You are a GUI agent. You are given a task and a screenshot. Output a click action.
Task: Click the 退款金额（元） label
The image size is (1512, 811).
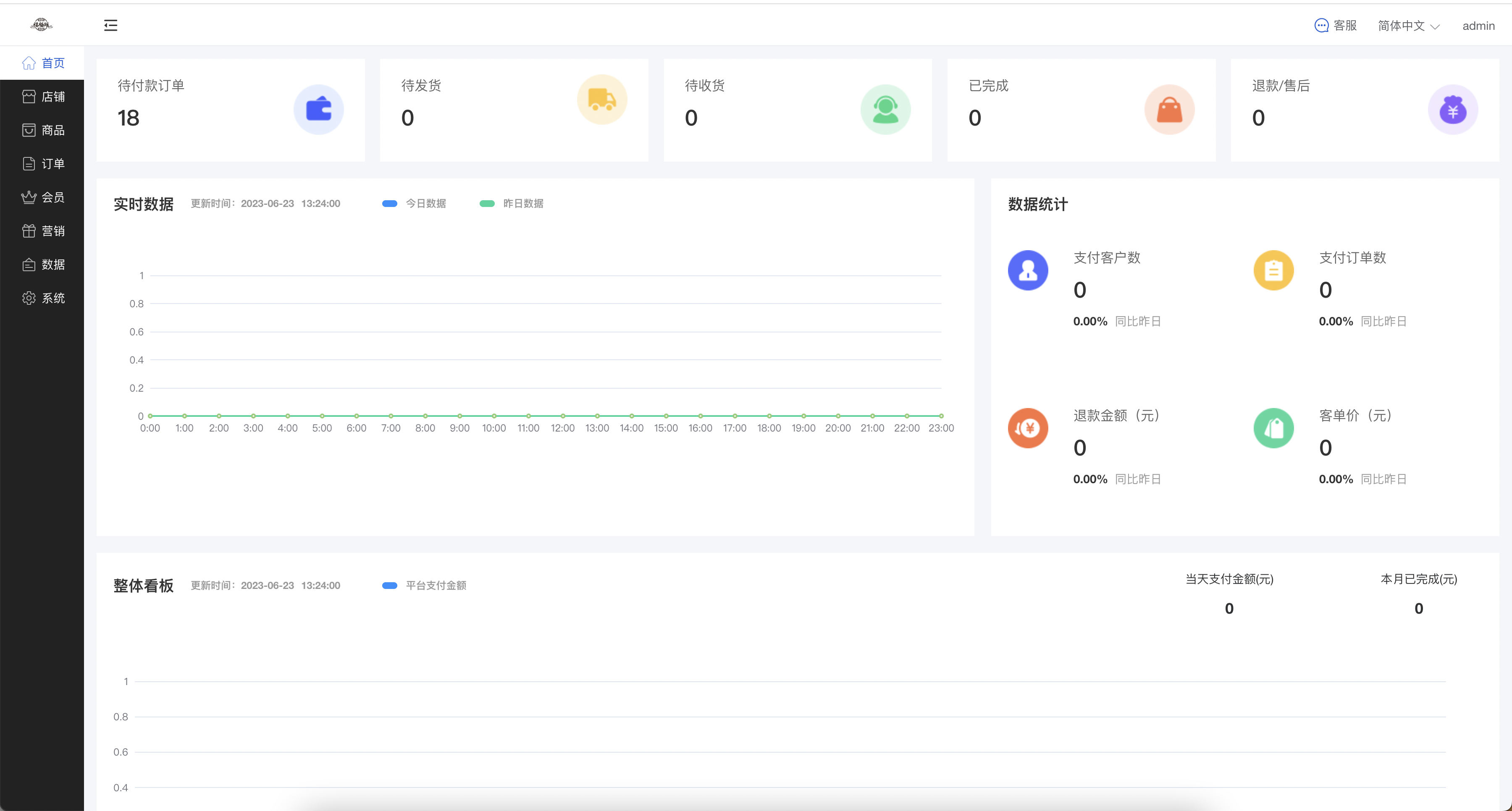pos(1117,416)
